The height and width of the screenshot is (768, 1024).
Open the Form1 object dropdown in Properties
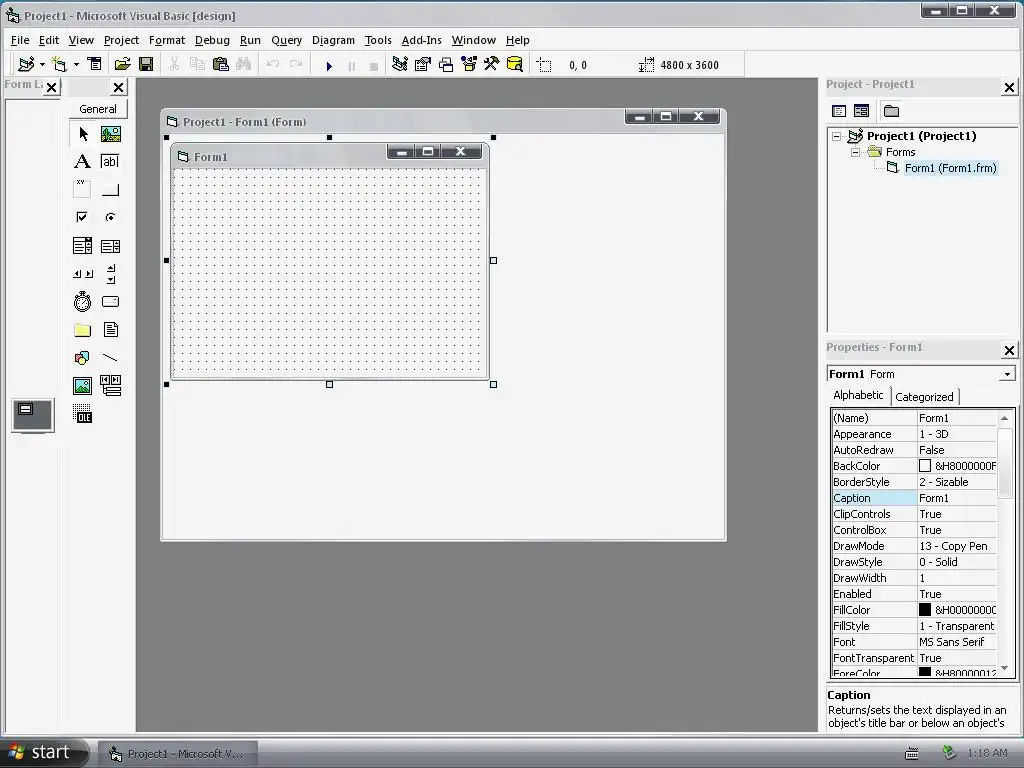[x=1008, y=374]
